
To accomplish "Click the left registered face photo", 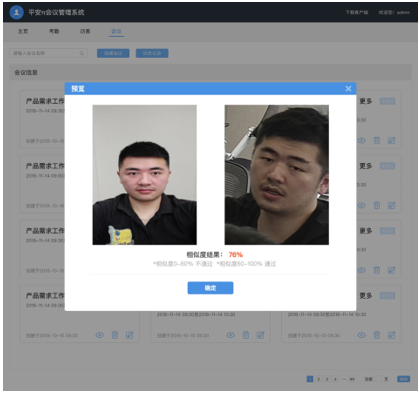I will (144, 175).
